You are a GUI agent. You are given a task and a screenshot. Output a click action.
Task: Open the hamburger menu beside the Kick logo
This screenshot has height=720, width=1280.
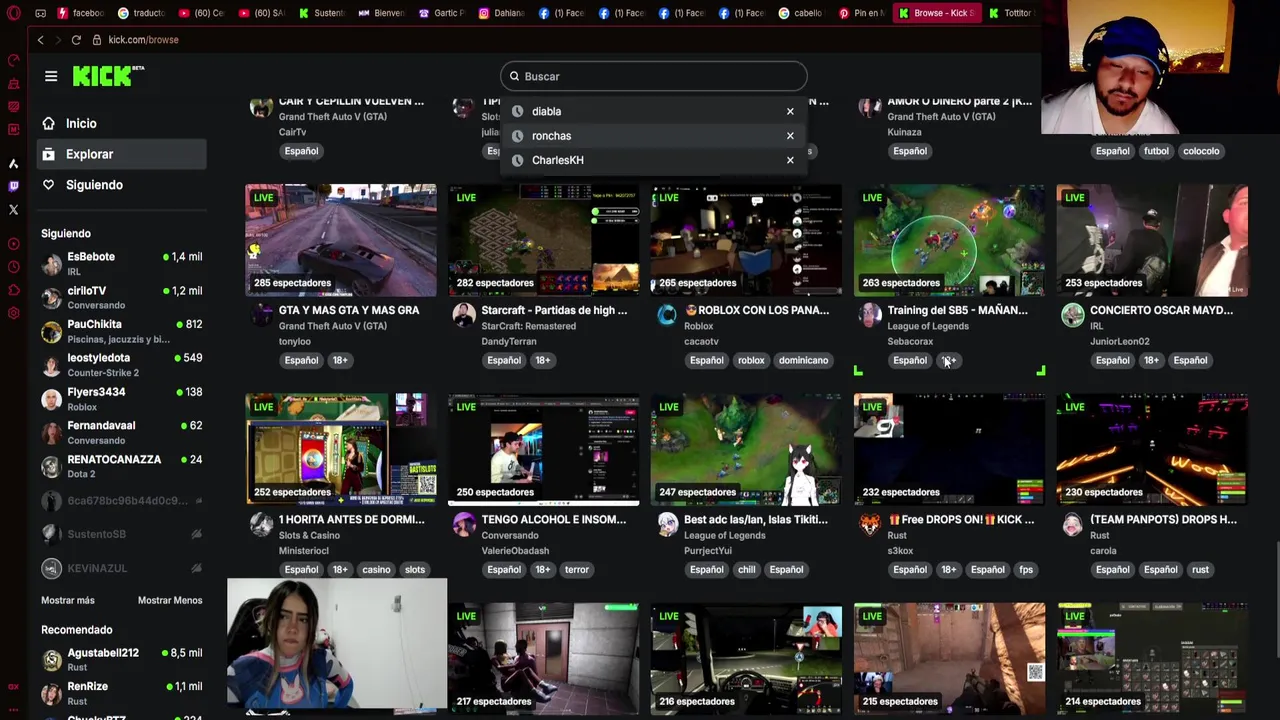pyautogui.click(x=51, y=76)
